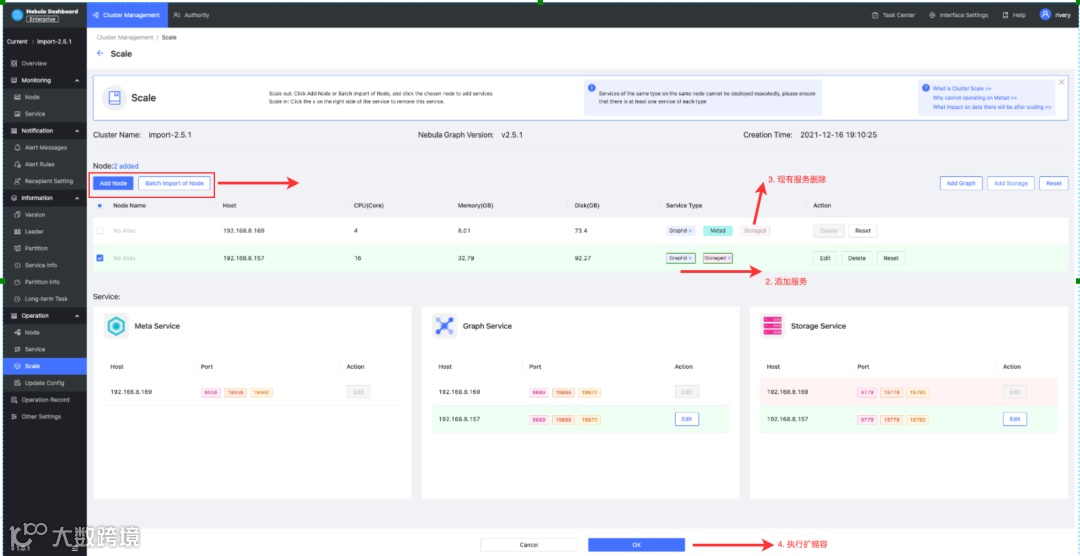Go back using the arrow beside Scale
The height and width of the screenshot is (556, 1080).
[100, 54]
